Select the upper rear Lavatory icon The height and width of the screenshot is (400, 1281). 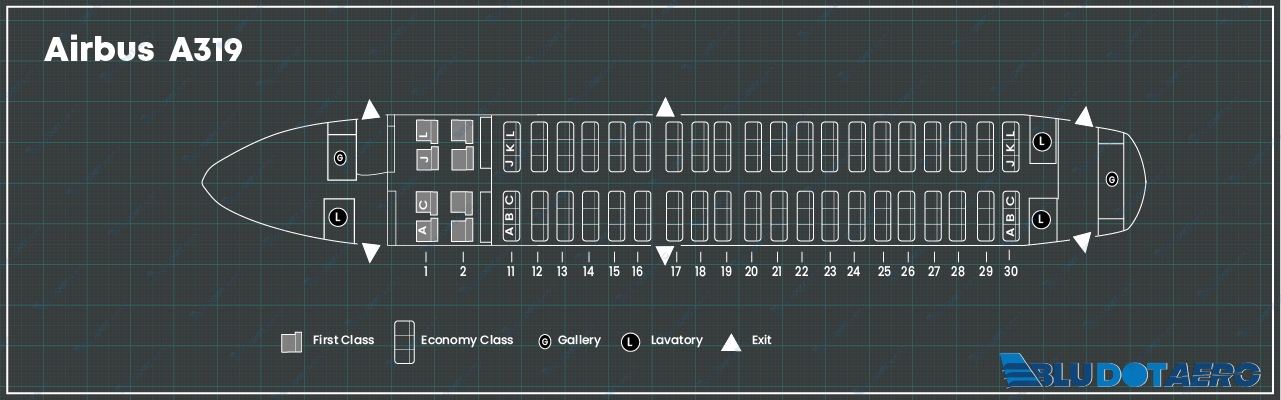click(x=1041, y=142)
